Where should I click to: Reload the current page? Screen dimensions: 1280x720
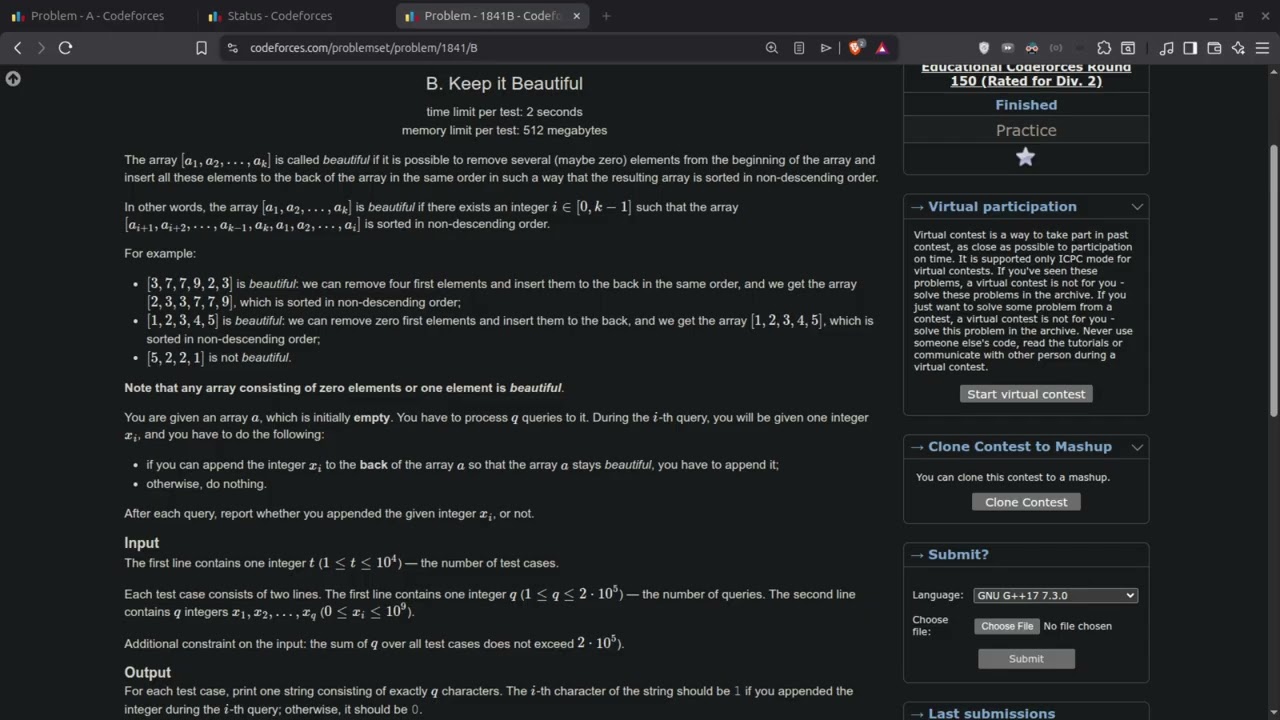pos(66,47)
